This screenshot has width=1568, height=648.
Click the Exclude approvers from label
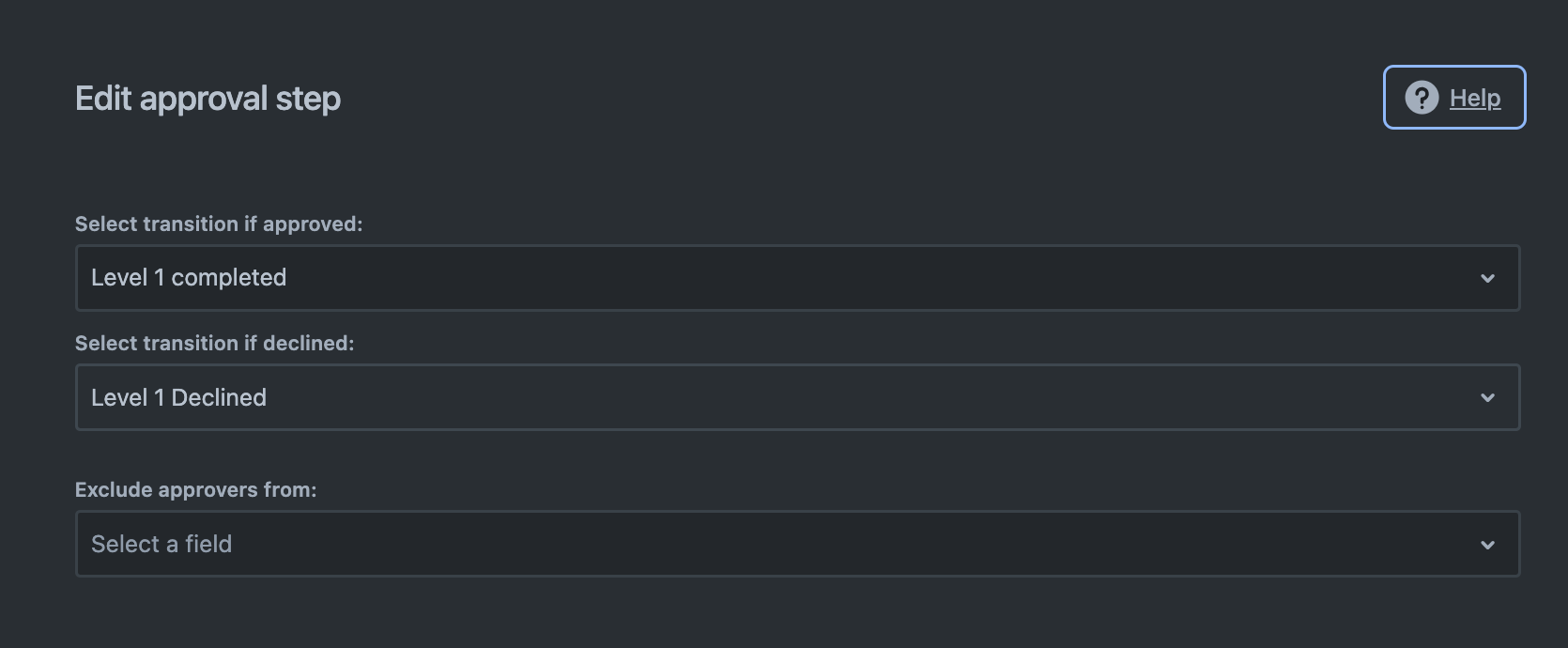[196, 490]
